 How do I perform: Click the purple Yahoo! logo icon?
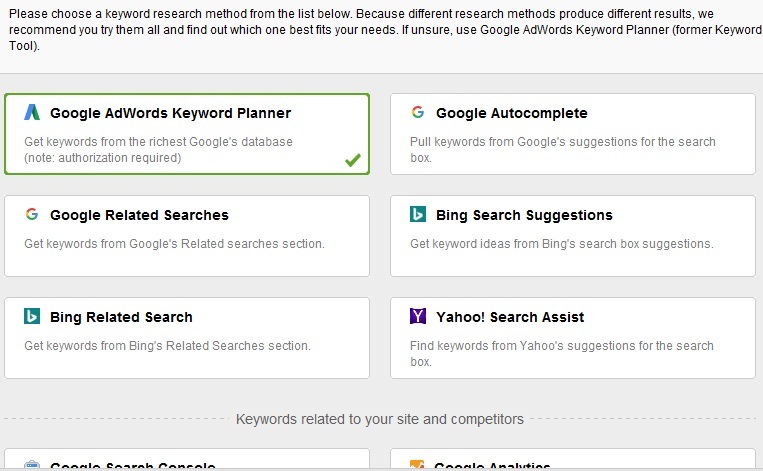point(418,316)
